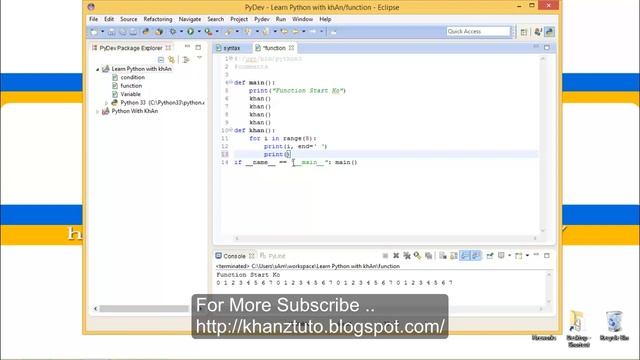Click the Quick Access search field

(x=478, y=31)
